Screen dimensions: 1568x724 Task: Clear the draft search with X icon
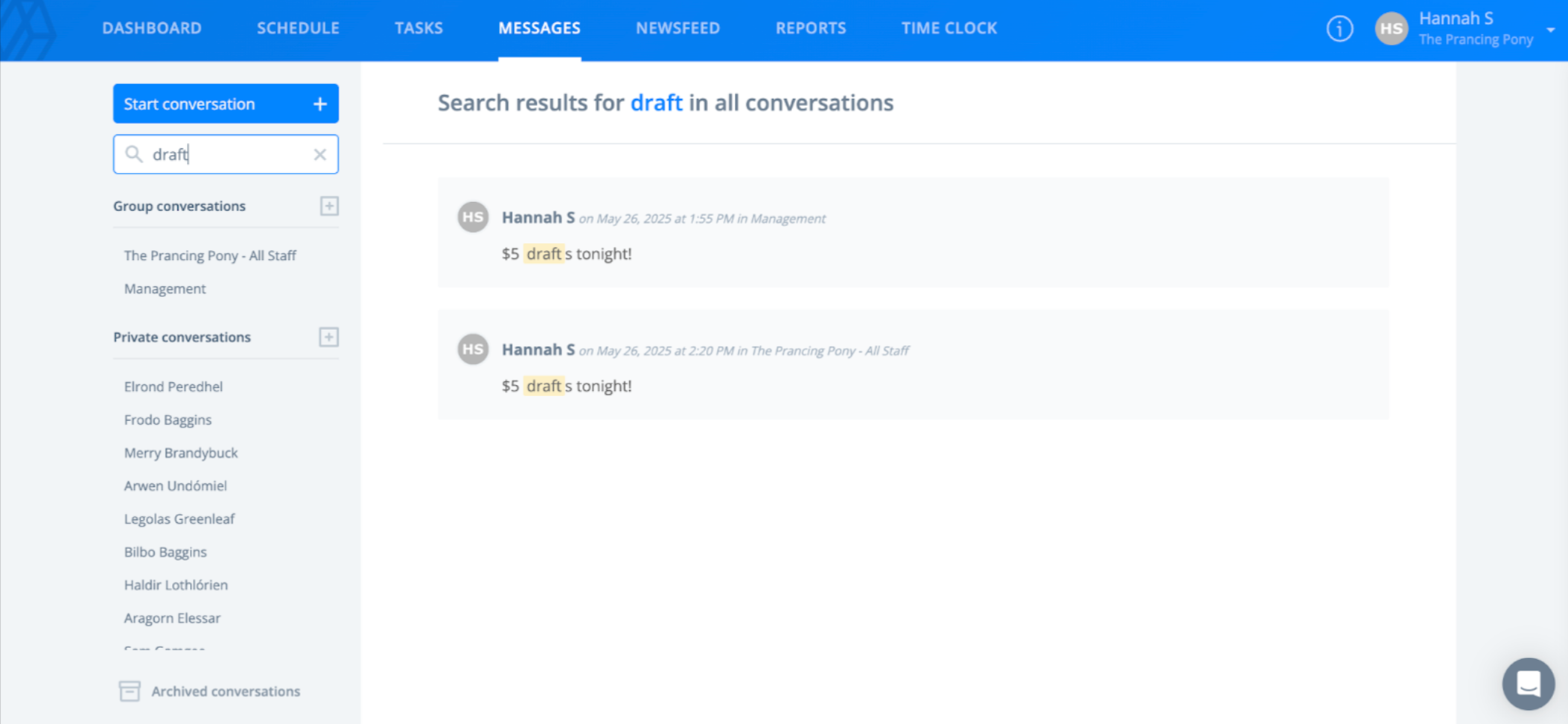[320, 154]
